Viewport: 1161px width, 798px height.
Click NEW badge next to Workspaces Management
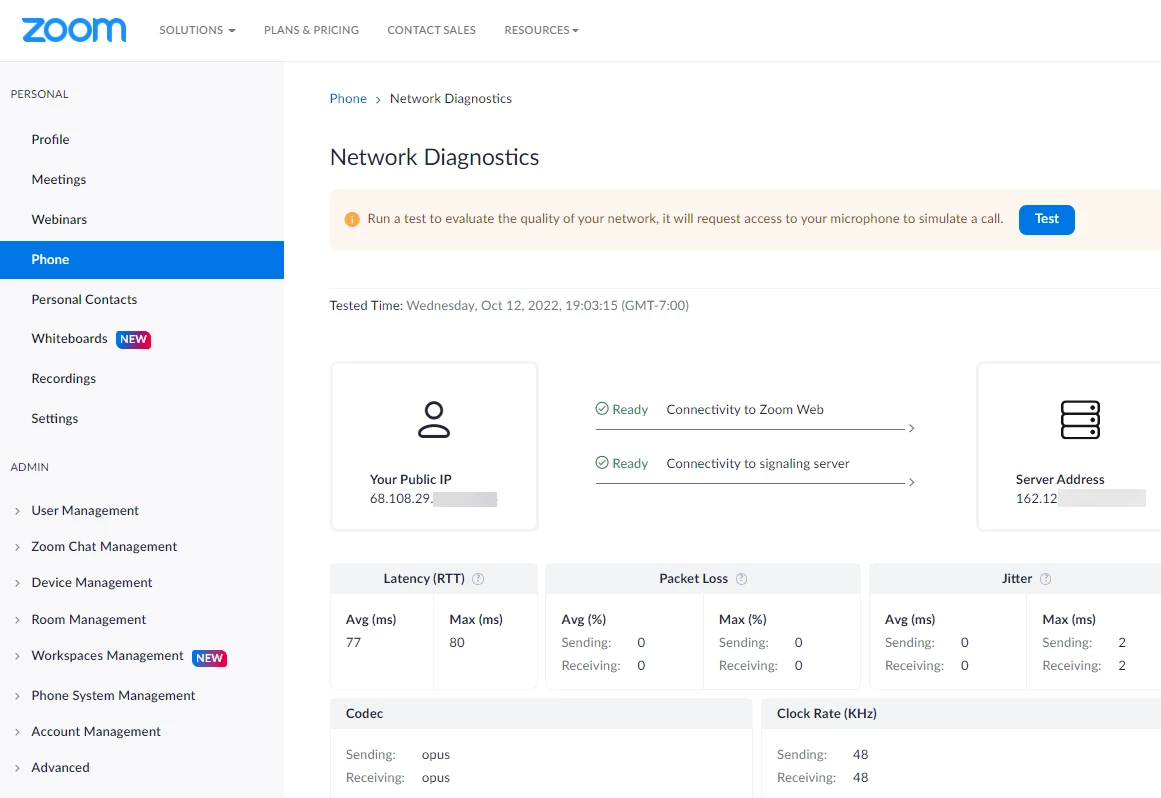pos(210,657)
